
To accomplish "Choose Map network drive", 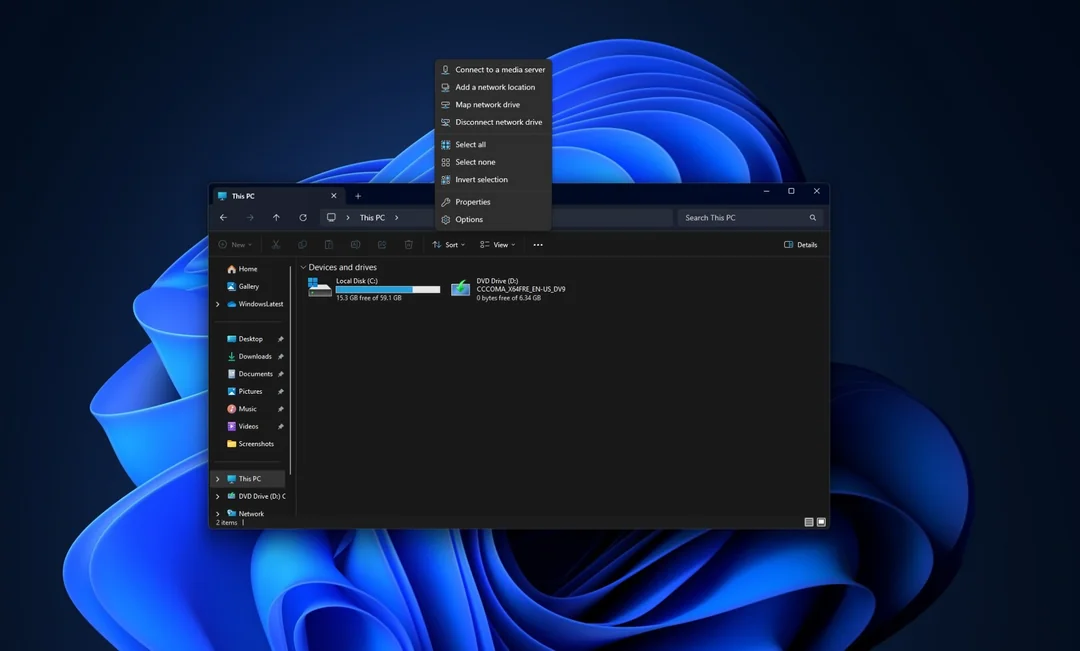I will pyautogui.click(x=493, y=105).
